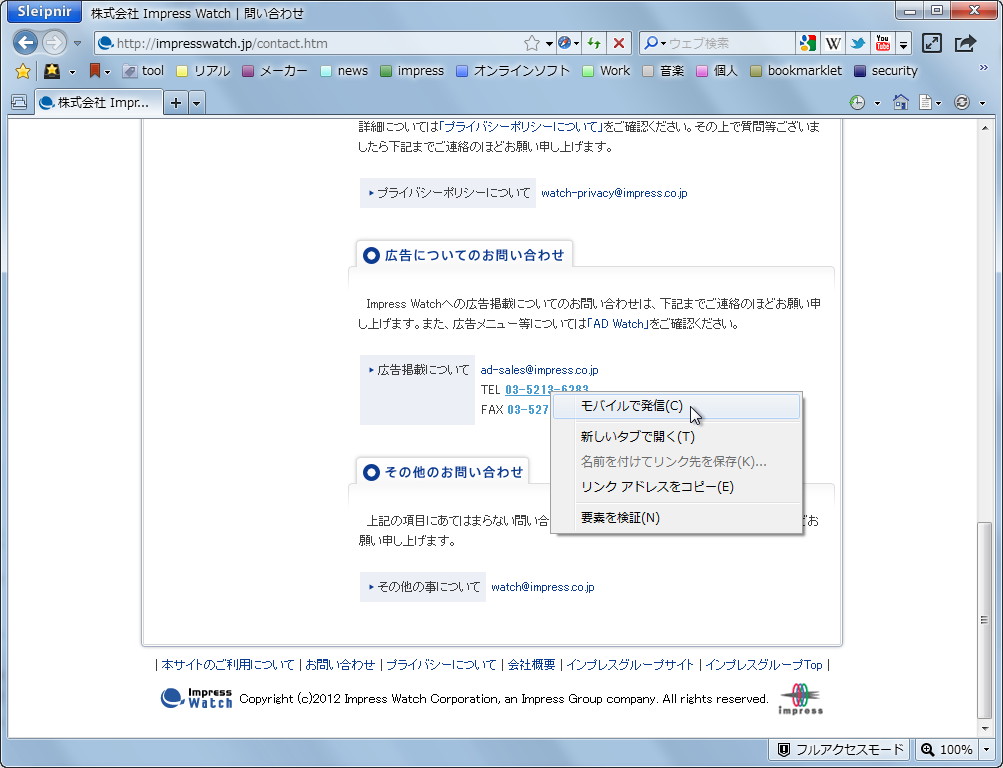Navigate to the home page
The width and height of the screenshot is (1003, 768).
pyautogui.click(x=900, y=102)
